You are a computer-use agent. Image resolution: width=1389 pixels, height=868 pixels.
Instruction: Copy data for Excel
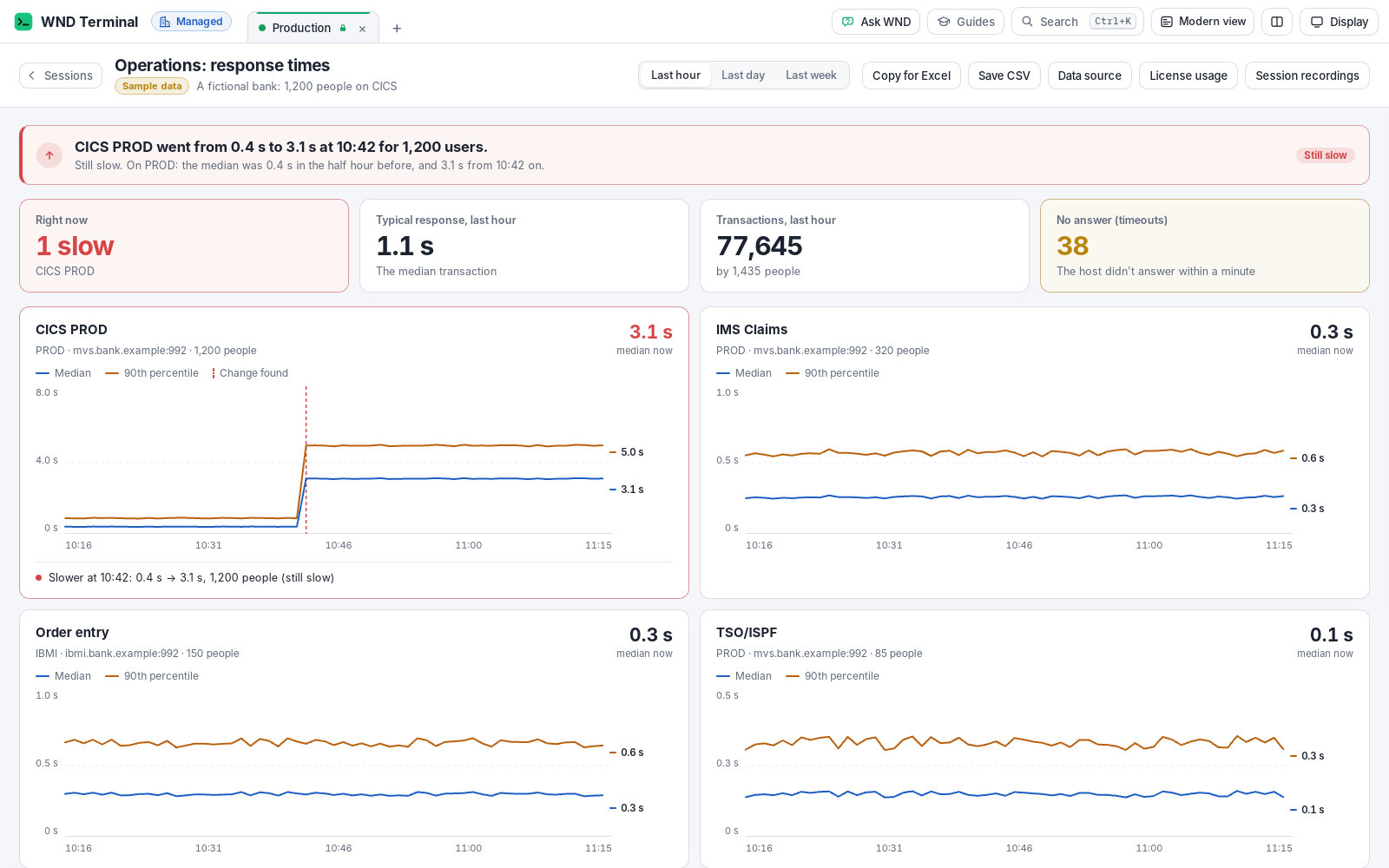(912, 76)
